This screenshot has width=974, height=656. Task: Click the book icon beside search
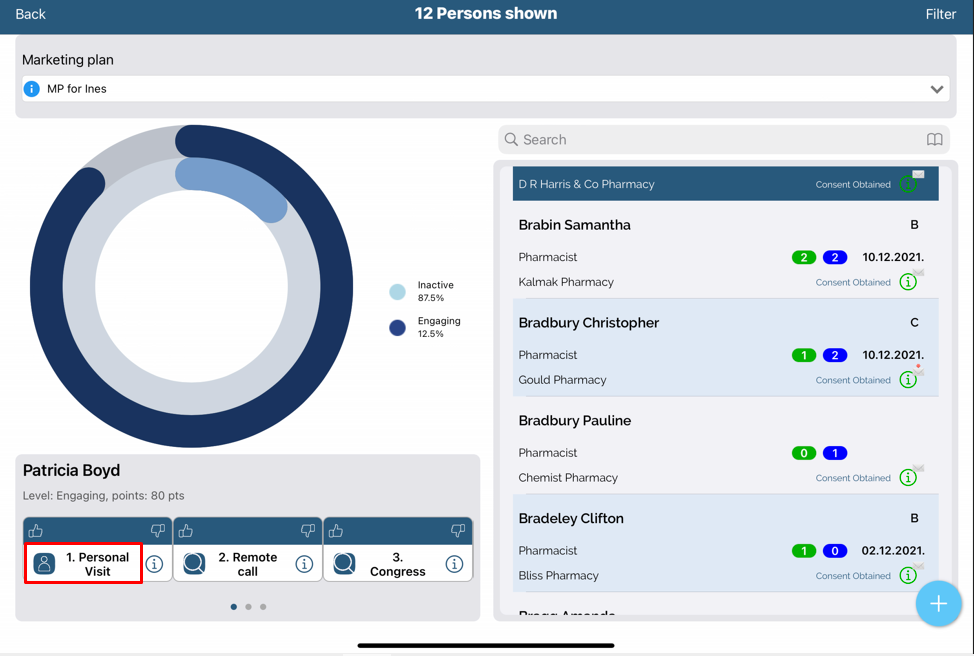coord(934,140)
